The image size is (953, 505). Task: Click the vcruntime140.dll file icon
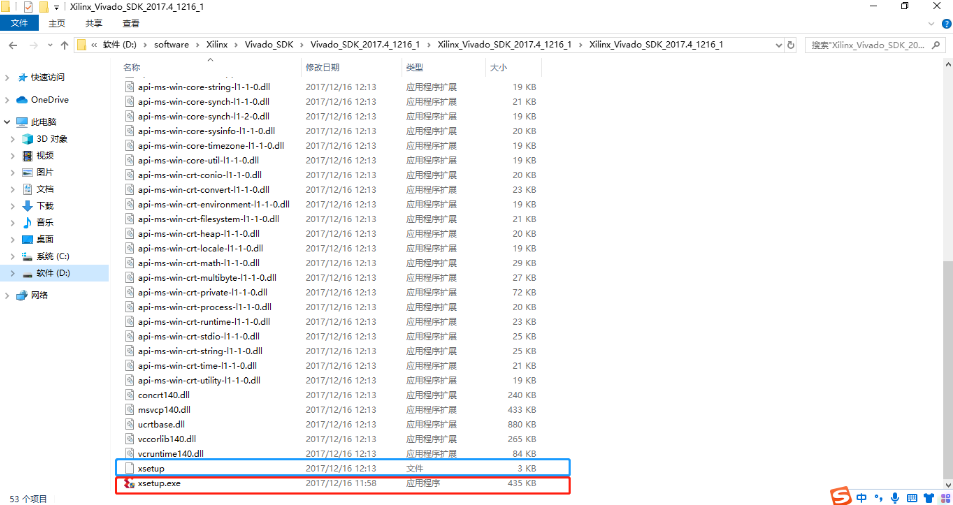pos(129,454)
